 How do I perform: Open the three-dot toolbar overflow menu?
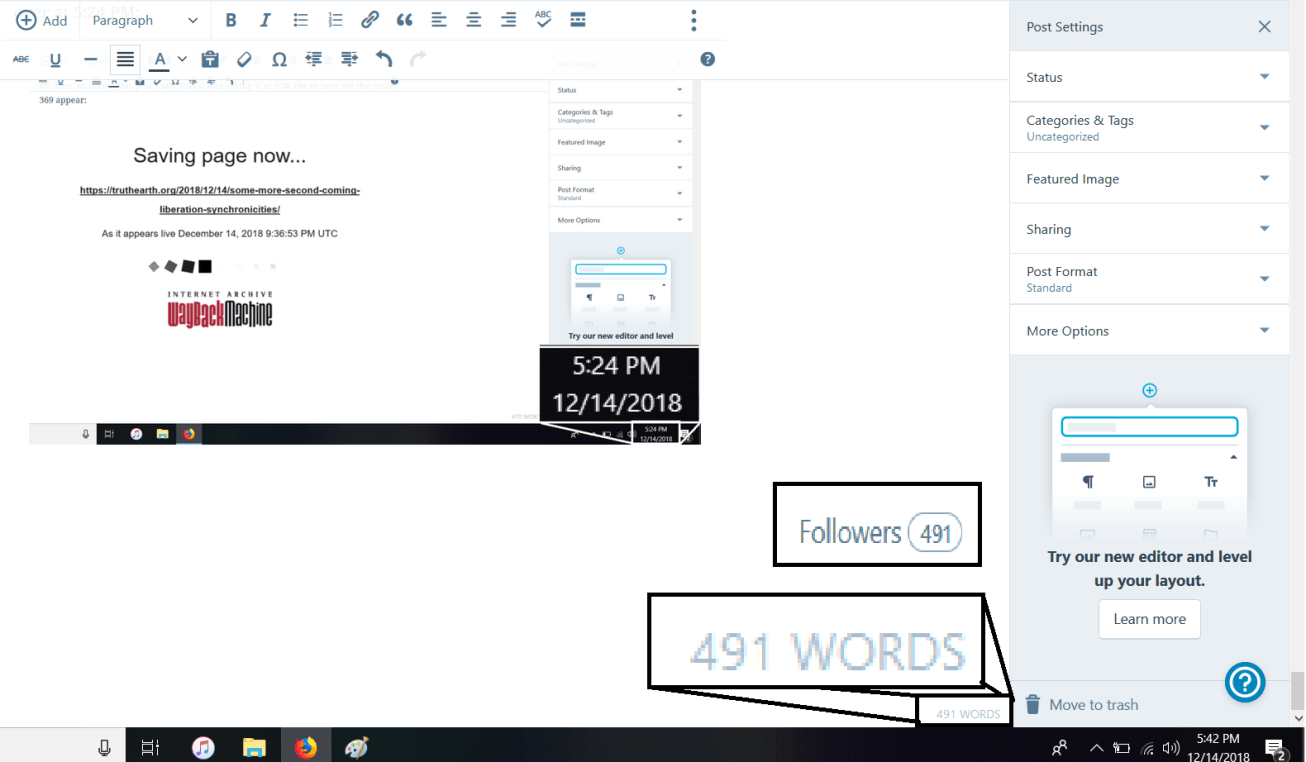click(693, 19)
